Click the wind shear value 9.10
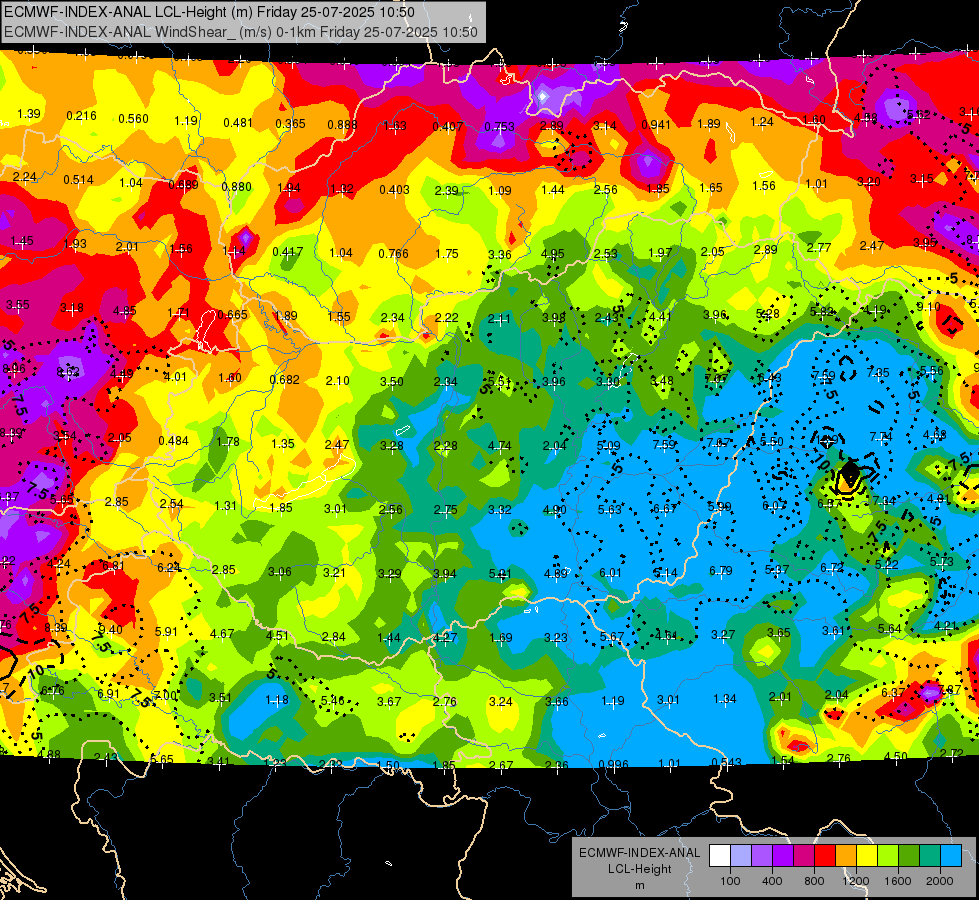This screenshot has width=979, height=900. coord(928,307)
